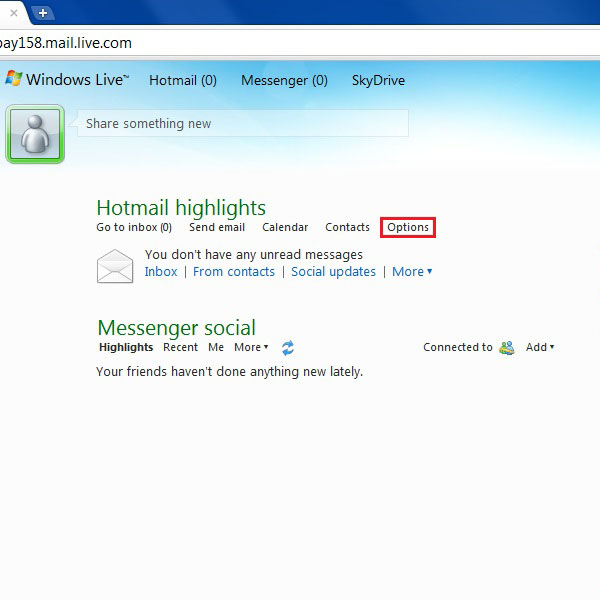Click 'You don't have any unread messages' text
Screen dimensions: 600x600
[254, 254]
